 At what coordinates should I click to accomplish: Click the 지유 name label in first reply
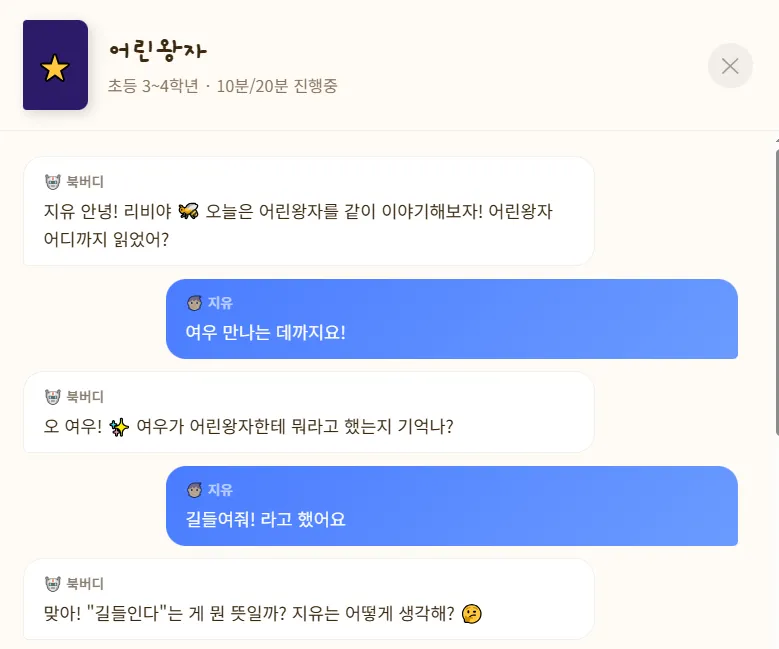point(220,303)
